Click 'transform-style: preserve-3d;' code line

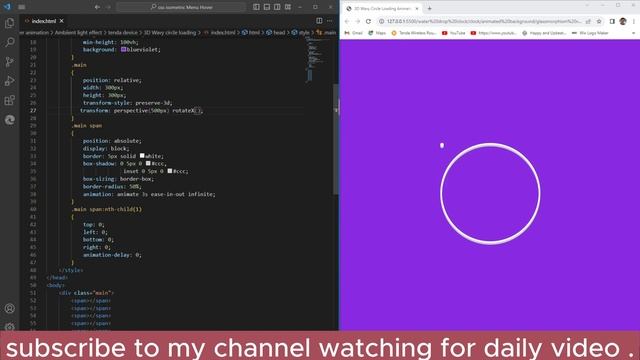click(127, 103)
